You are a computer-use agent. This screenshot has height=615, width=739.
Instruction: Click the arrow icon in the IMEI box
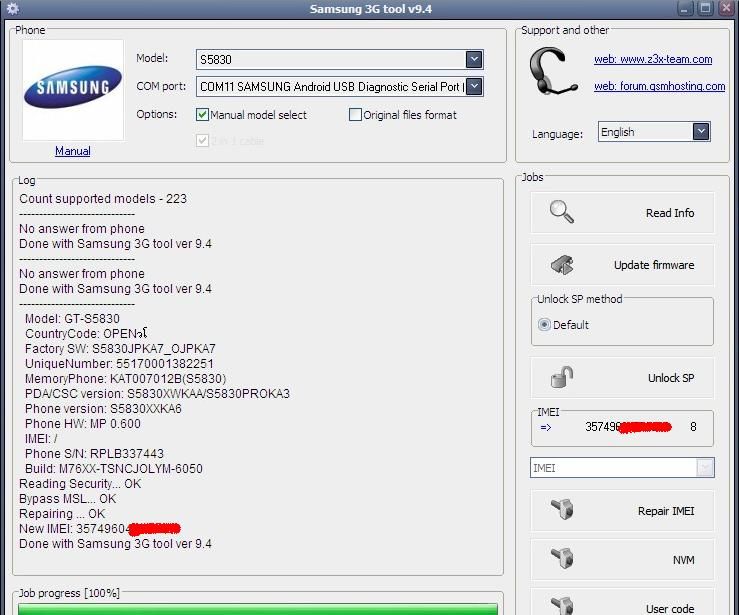(546, 427)
